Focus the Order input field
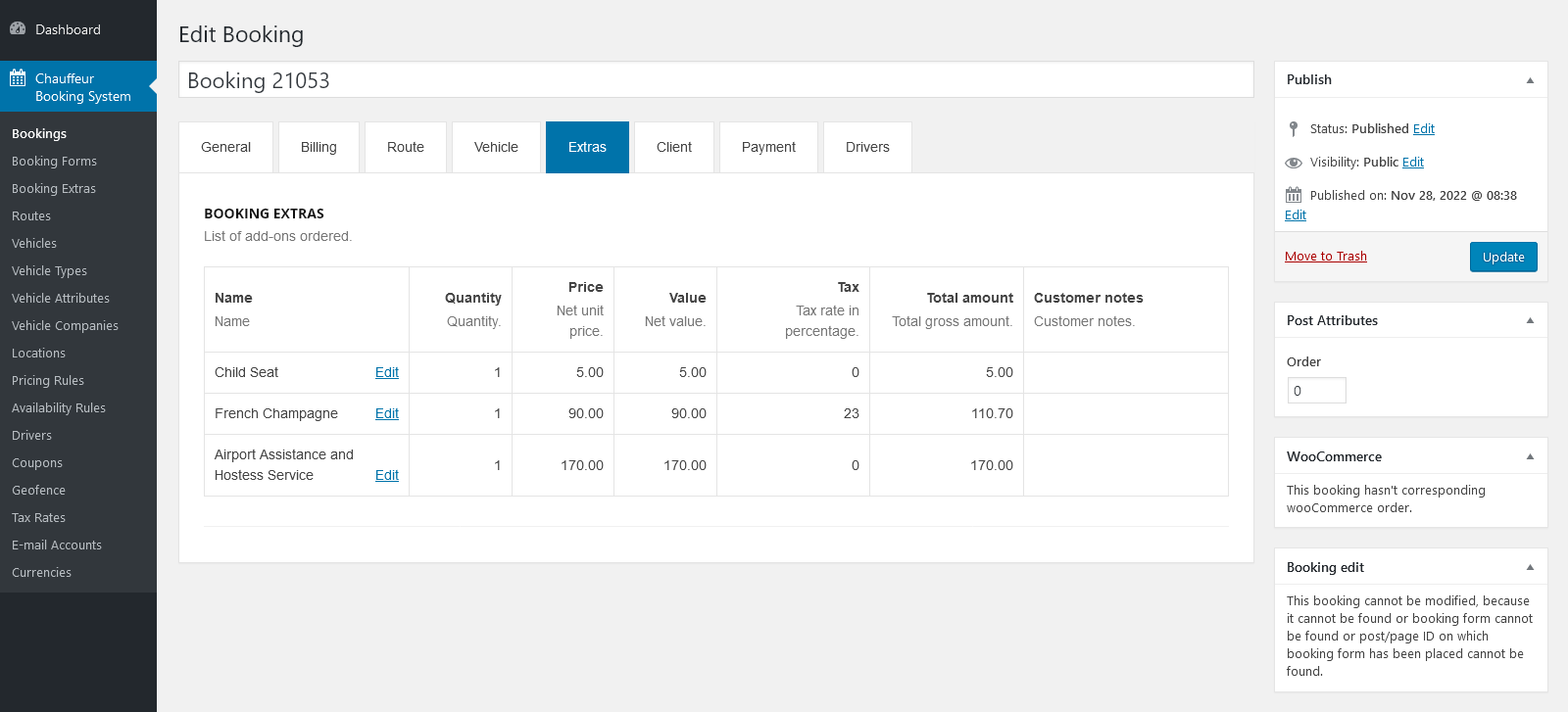1568x712 pixels. (1316, 391)
